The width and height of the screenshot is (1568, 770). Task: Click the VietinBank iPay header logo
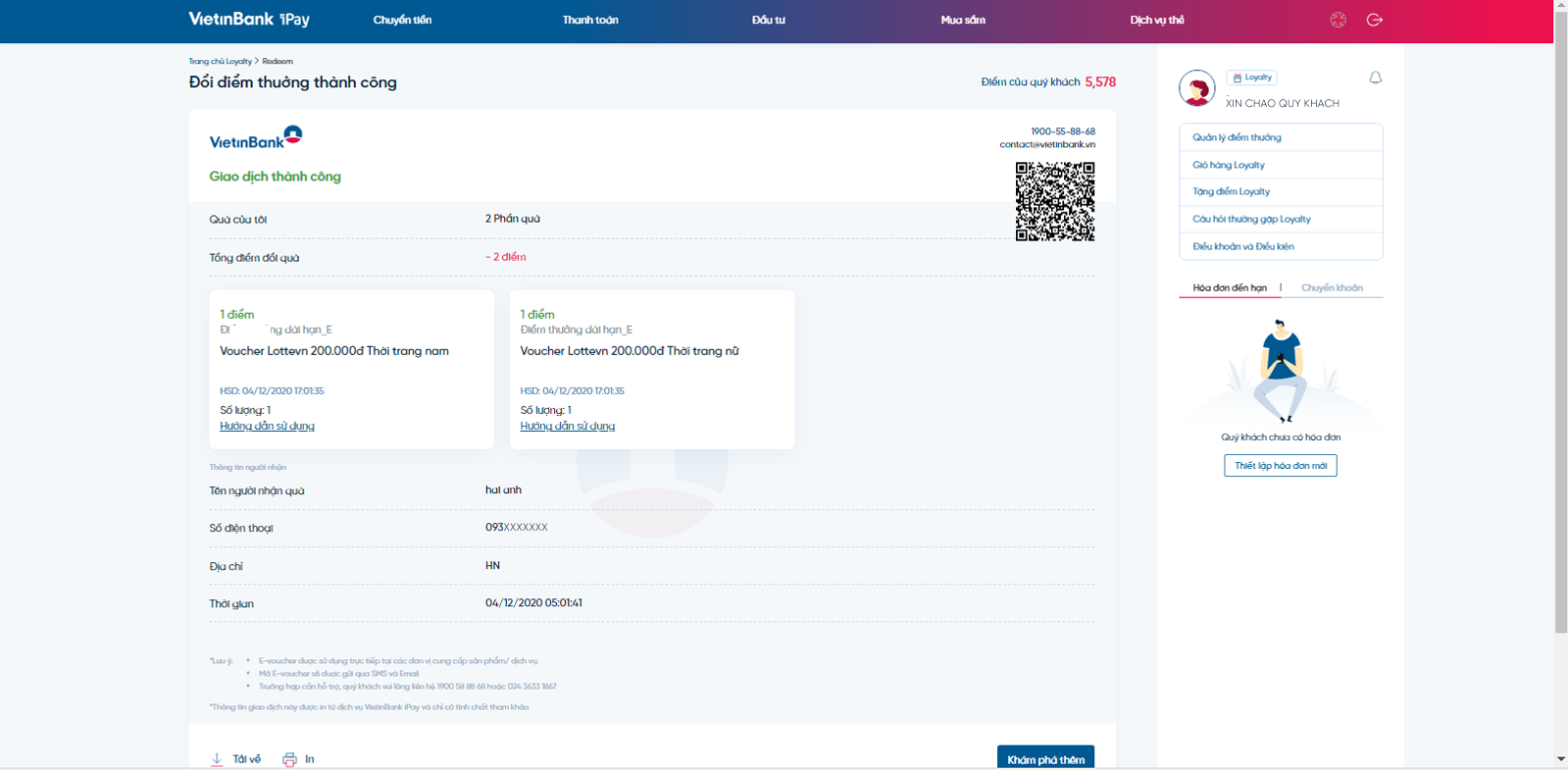tap(249, 19)
